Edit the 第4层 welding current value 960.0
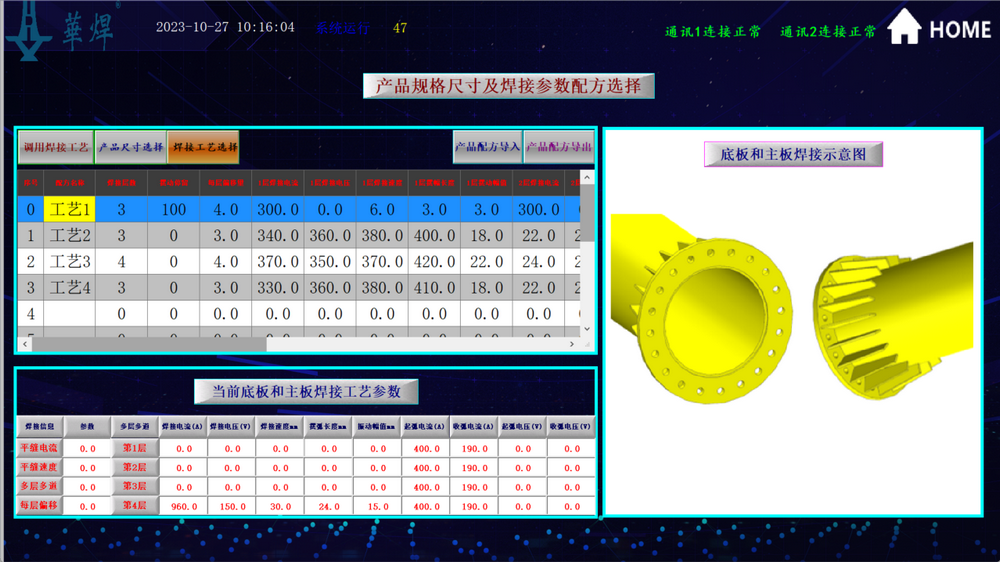The height and width of the screenshot is (562, 1000). tap(183, 506)
